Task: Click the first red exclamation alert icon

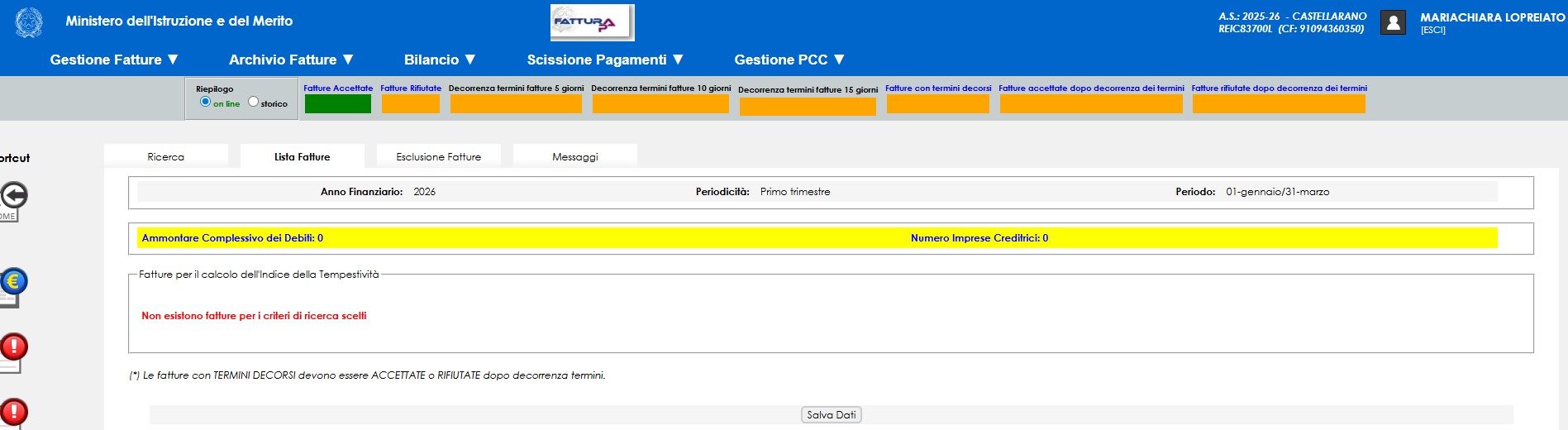Action: (13, 347)
